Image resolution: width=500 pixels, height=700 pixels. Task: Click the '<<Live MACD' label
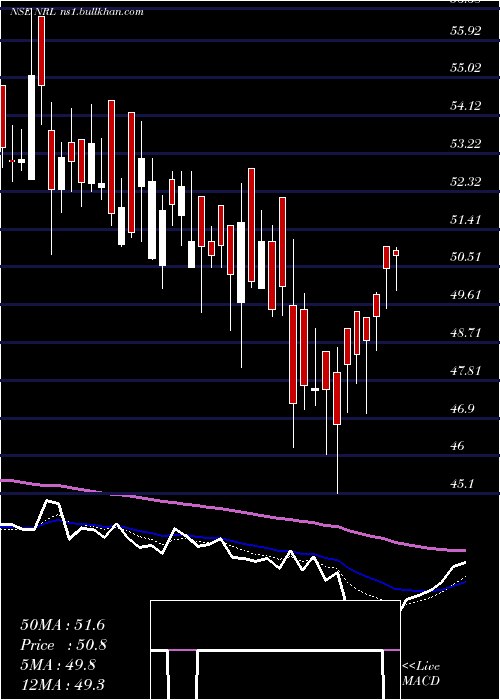click(x=421, y=673)
